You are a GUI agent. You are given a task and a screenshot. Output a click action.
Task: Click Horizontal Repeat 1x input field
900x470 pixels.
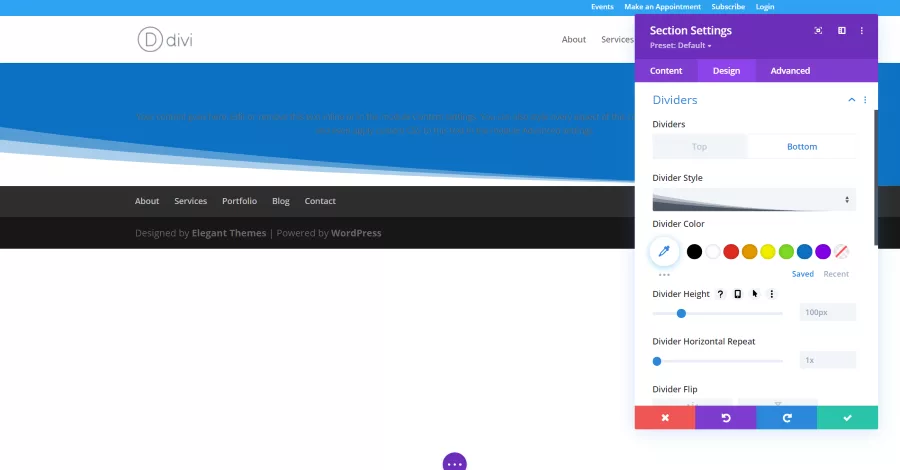pos(827,360)
